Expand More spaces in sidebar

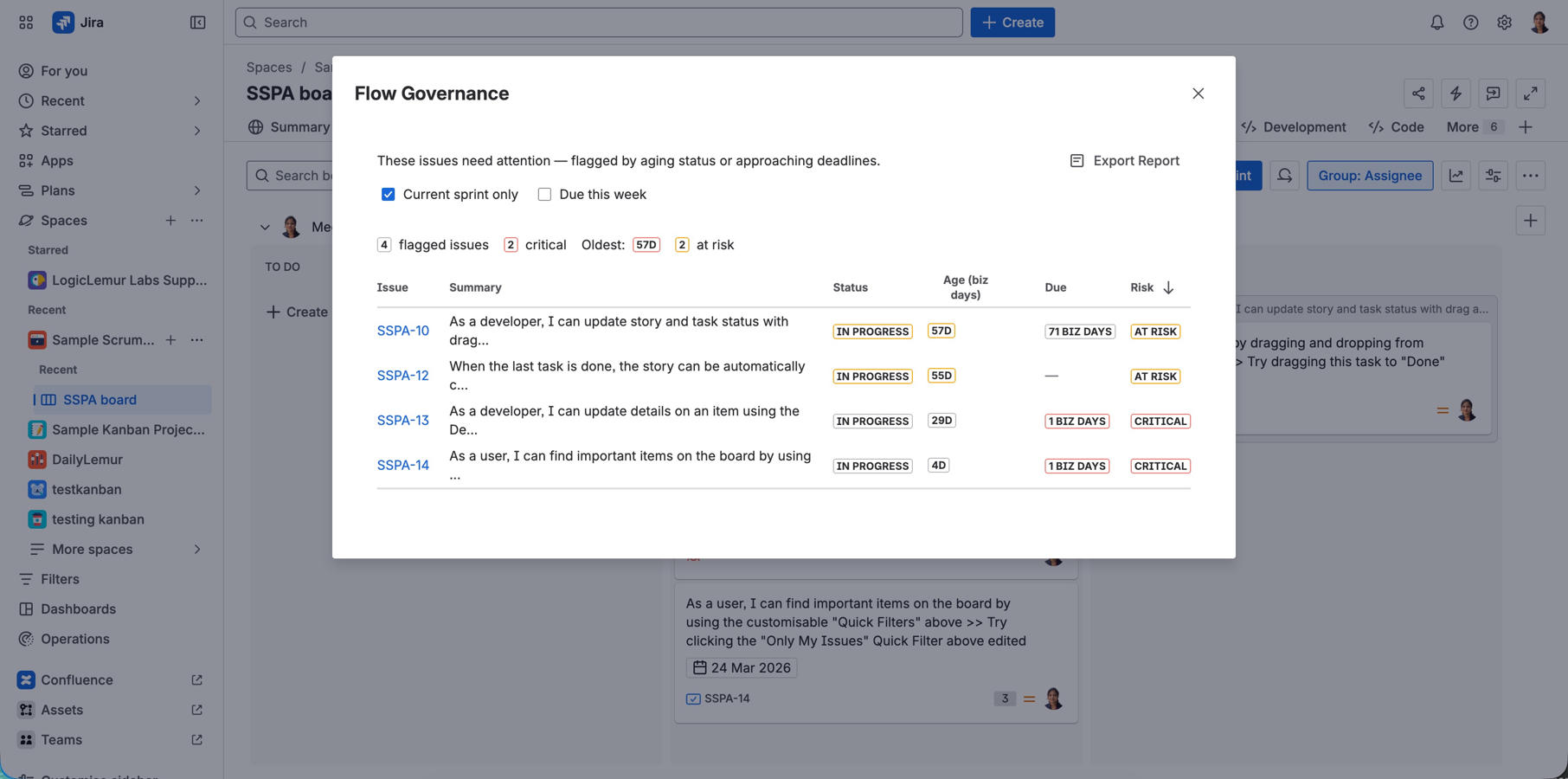(196, 550)
